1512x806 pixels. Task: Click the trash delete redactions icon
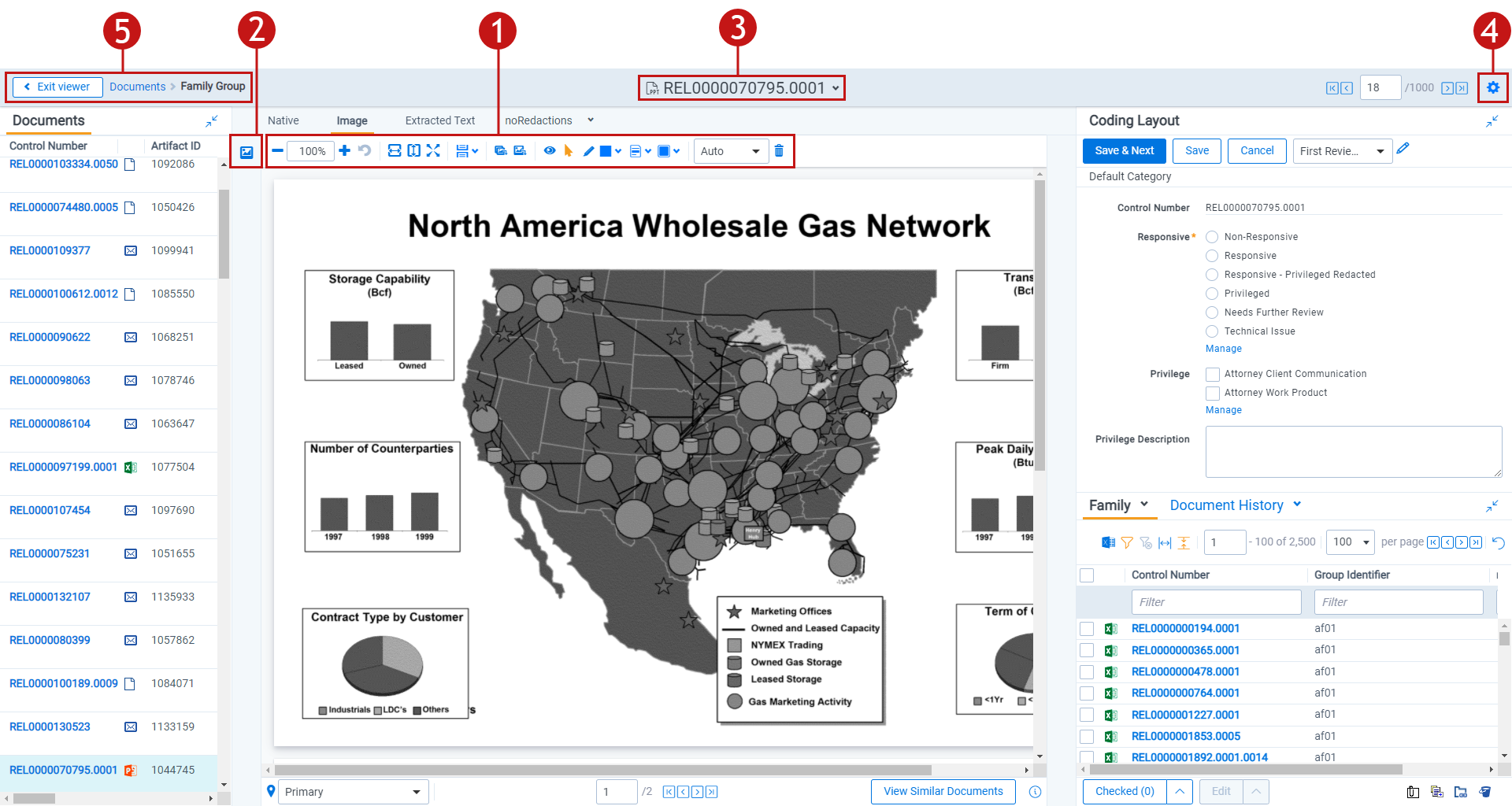779,150
